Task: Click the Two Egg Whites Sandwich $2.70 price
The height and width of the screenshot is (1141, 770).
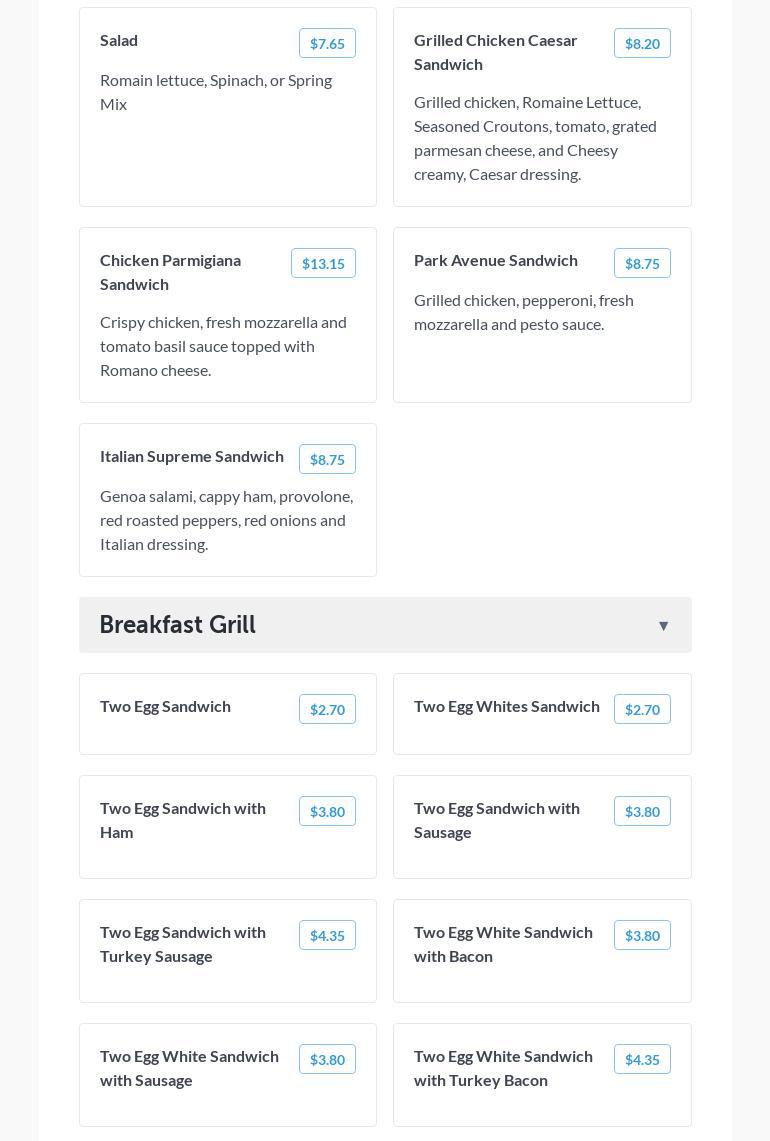Action: (x=642, y=709)
